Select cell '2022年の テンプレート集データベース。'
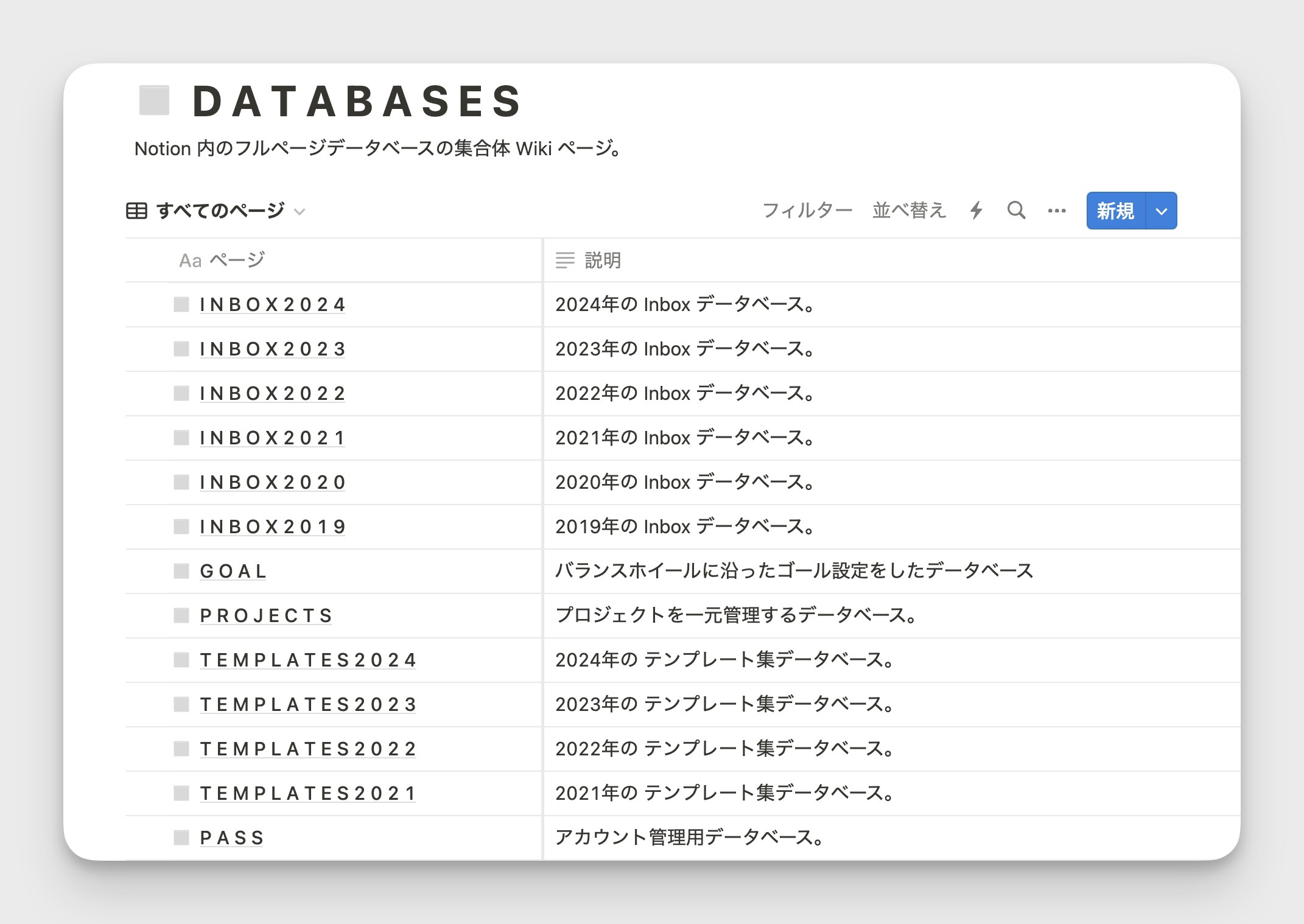Image resolution: width=1304 pixels, height=924 pixels. [x=892, y=749]
